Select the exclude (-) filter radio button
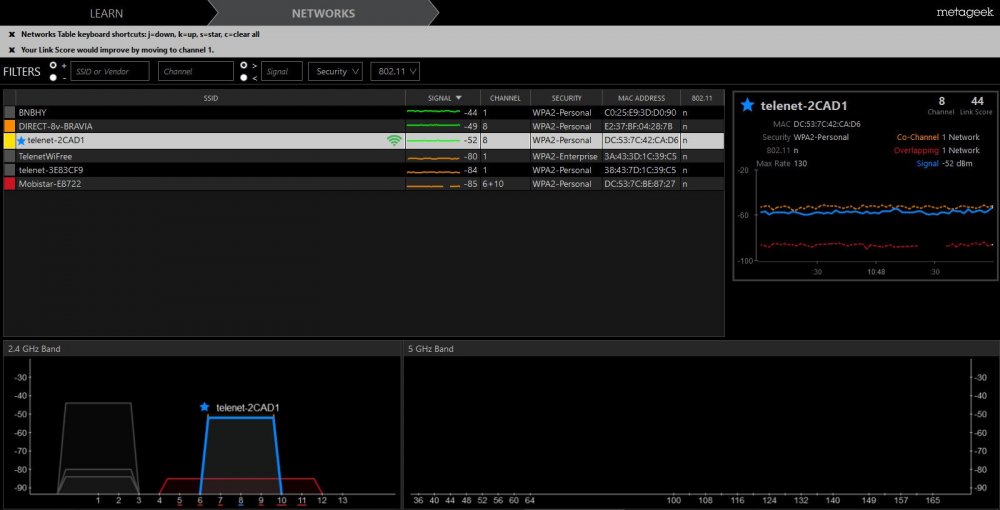The image size is (1000, 510). [52, 77]
